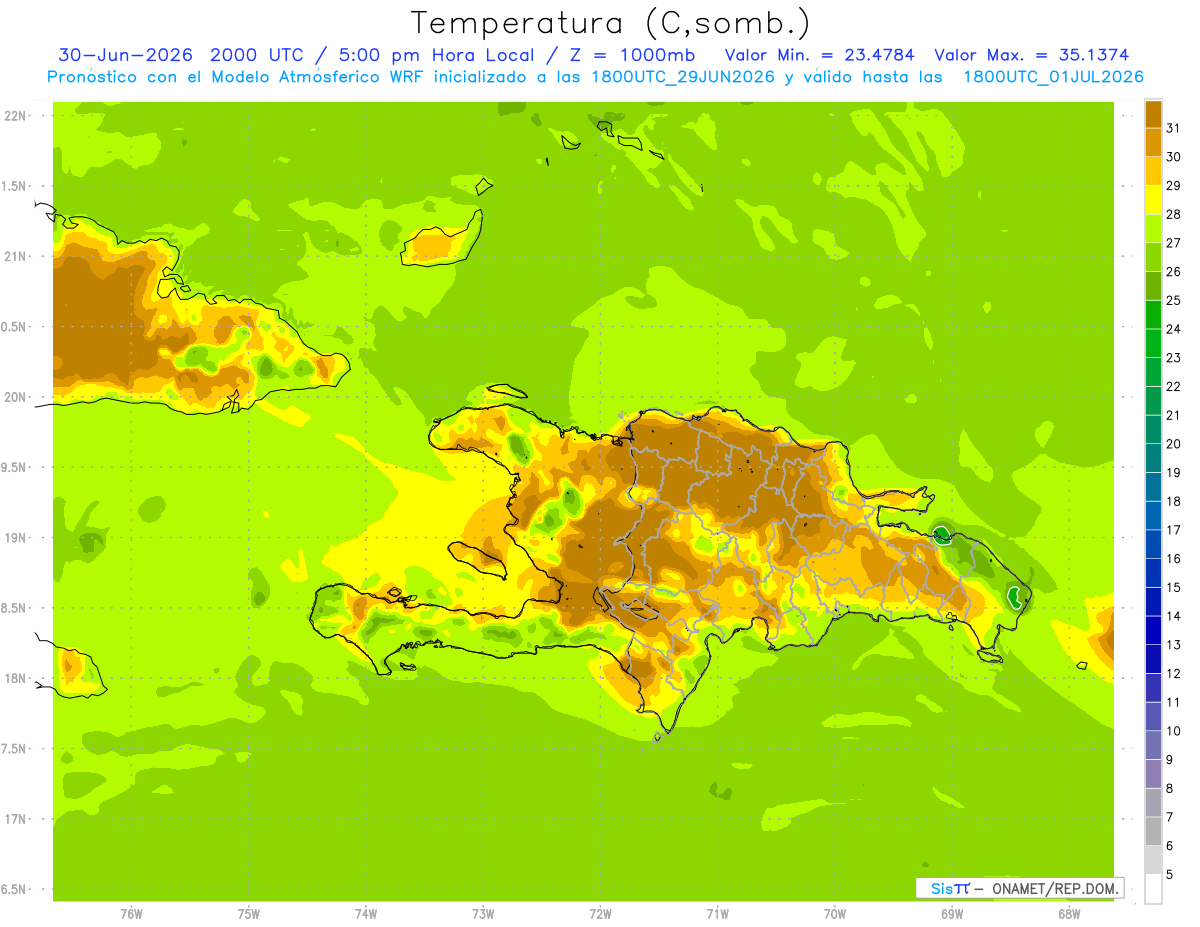Screen dimensions: 1200x927
Task: Click the '73W' longitude axis label
Action: (483, 914)
